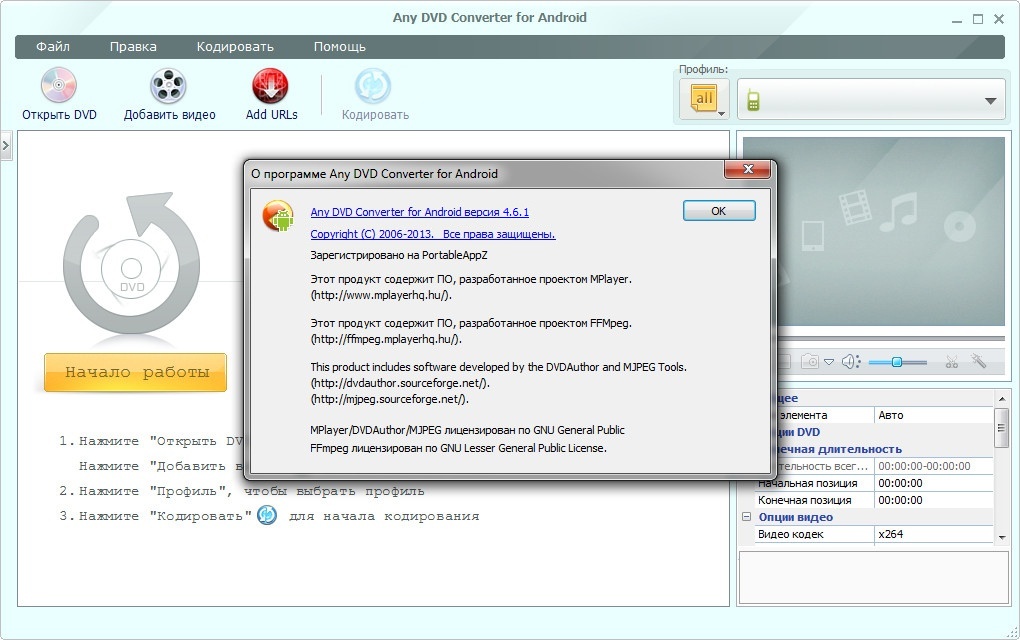
Task: Open the Помощь menu
Action: pyautogui.click(x=340, y=46)
